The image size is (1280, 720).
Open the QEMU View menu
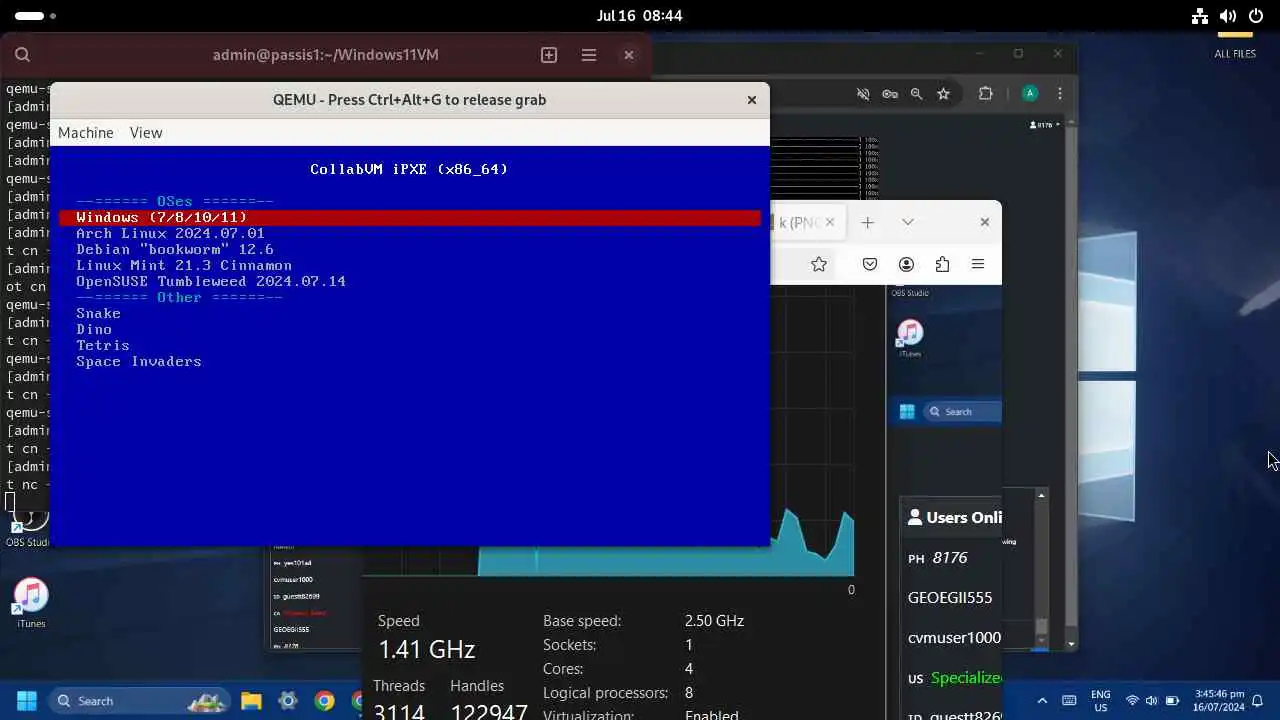(x=146, y=132)
